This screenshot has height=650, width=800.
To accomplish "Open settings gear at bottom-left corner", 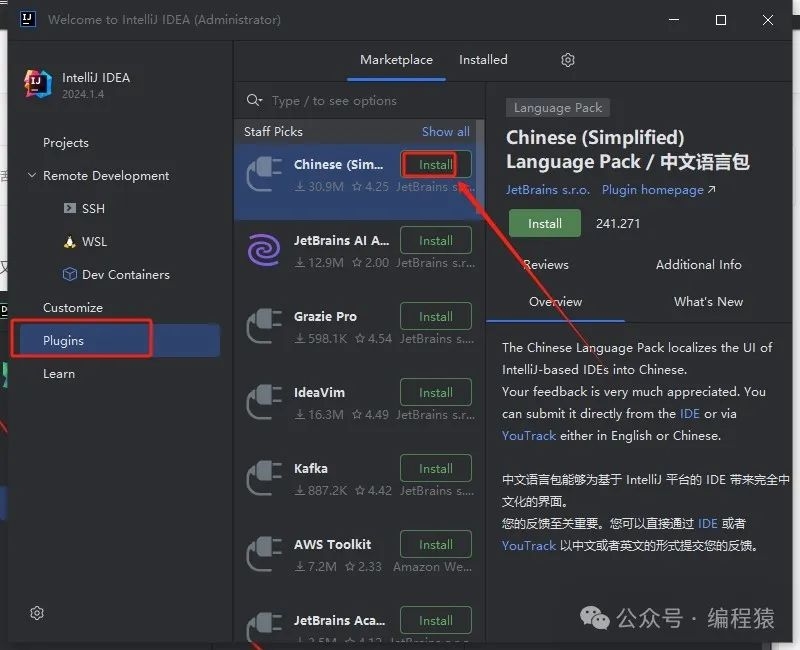I will click(x=37, y=613).
